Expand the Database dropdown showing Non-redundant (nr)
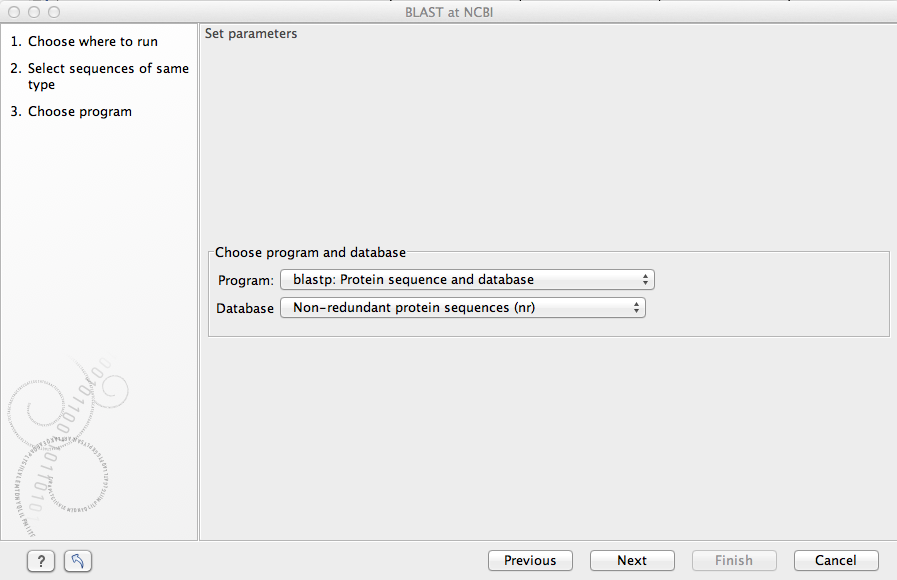This screenshot has height=580, width=897. (x=463, y=308)
